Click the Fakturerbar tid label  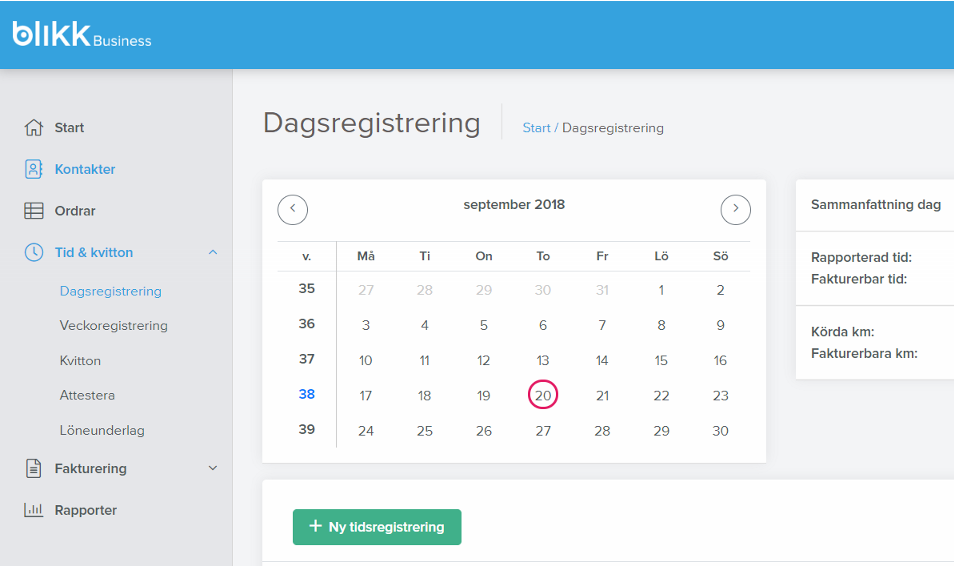click(x=859, y=279)
